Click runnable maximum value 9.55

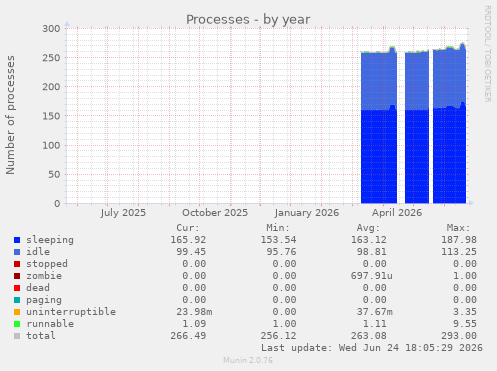tap(465, 324)
